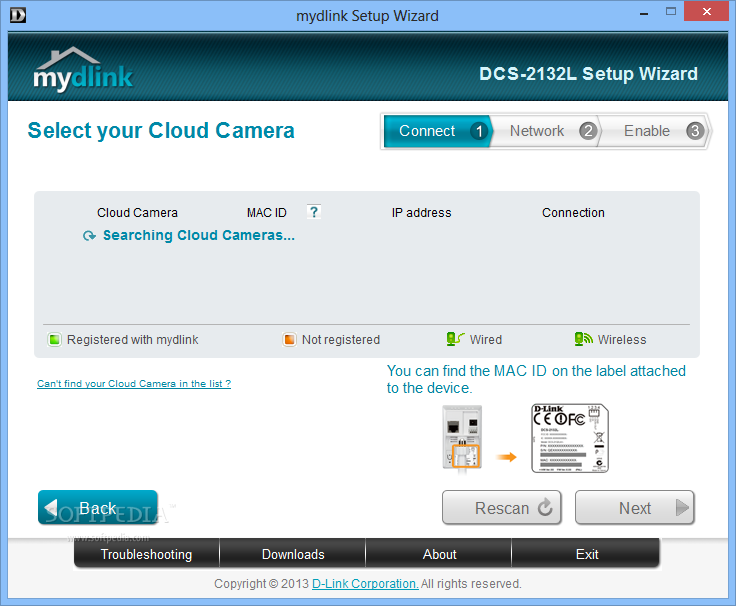Click the camera back panel image
Viewport: 736px width, 606px height.
click(x=462, y=438)
